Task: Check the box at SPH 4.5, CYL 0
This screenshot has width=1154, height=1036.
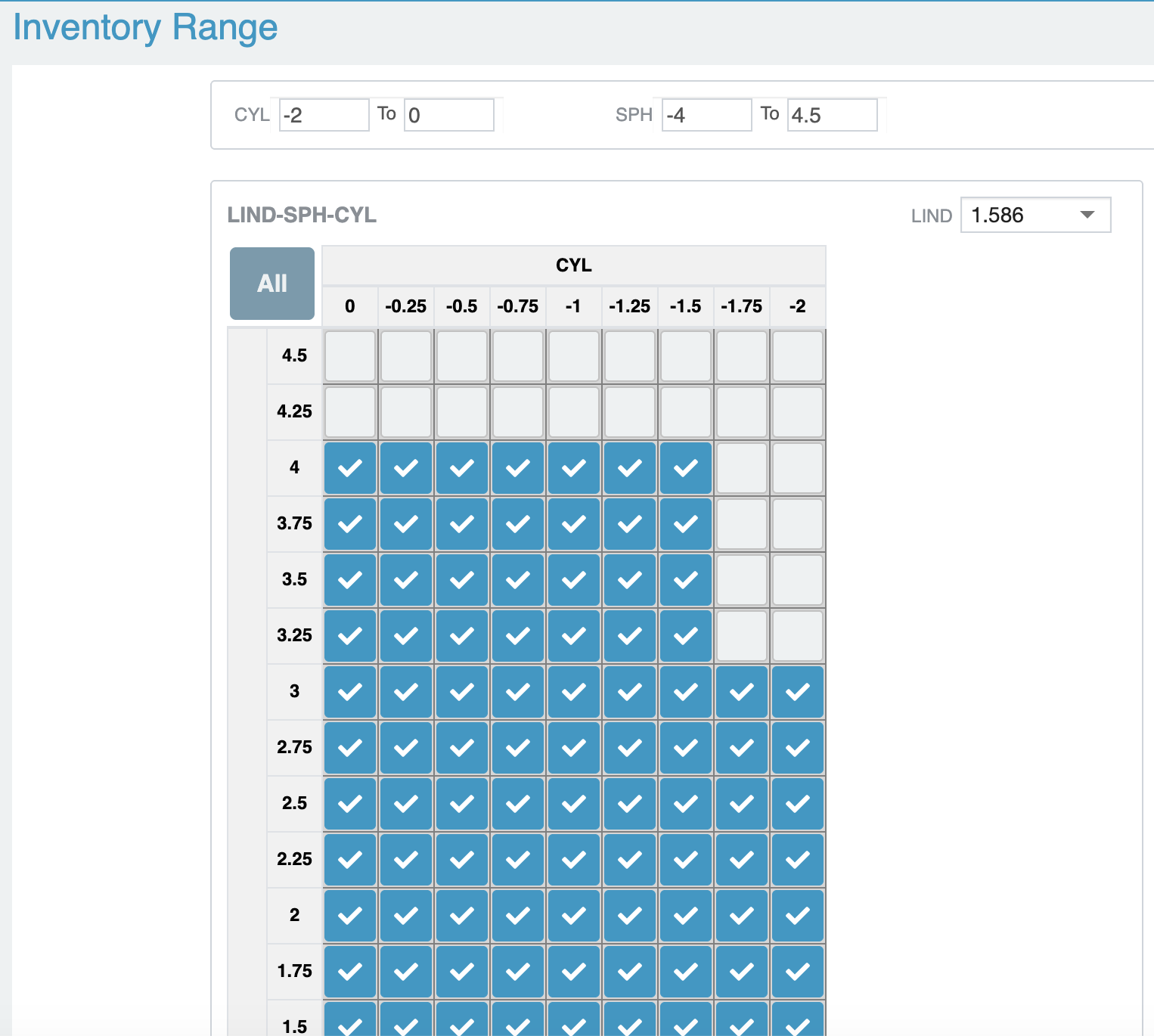Action: (x=350, y=356)
